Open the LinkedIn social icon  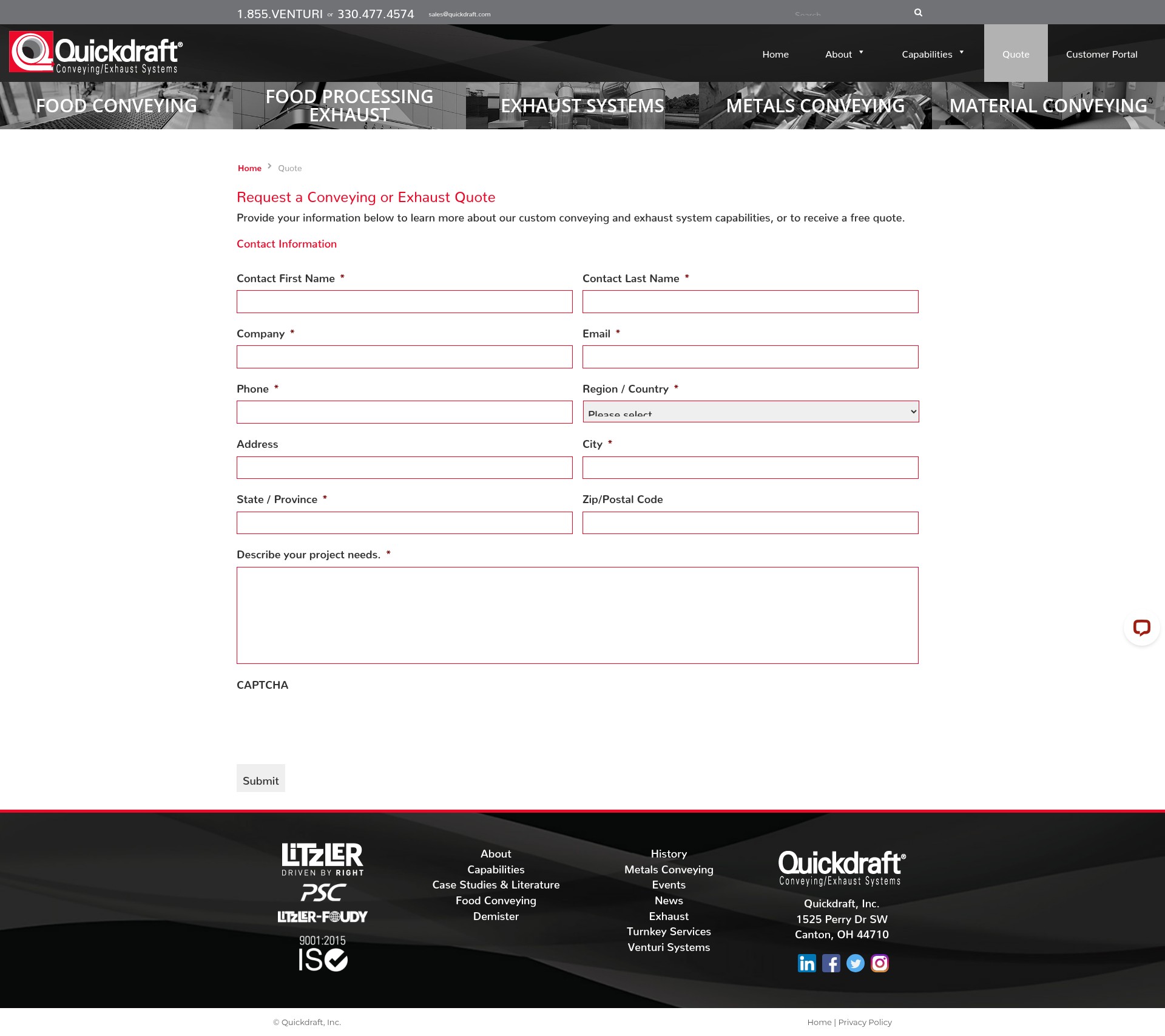point(806,963)
